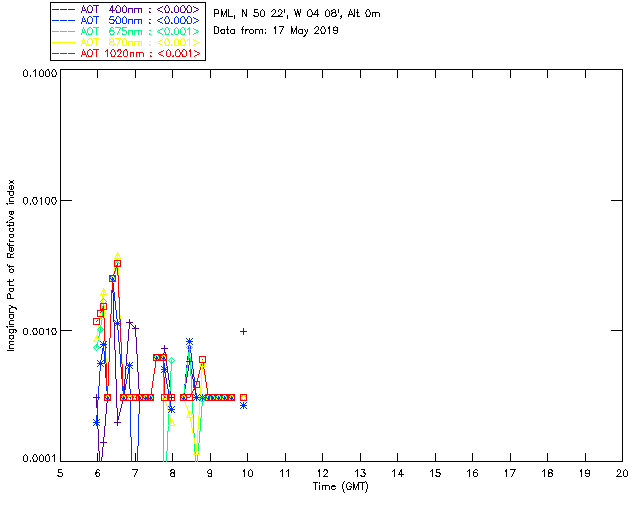Select the x-axis tick label 11
Screen dimensions: 640x512
(x=285, y=473)
